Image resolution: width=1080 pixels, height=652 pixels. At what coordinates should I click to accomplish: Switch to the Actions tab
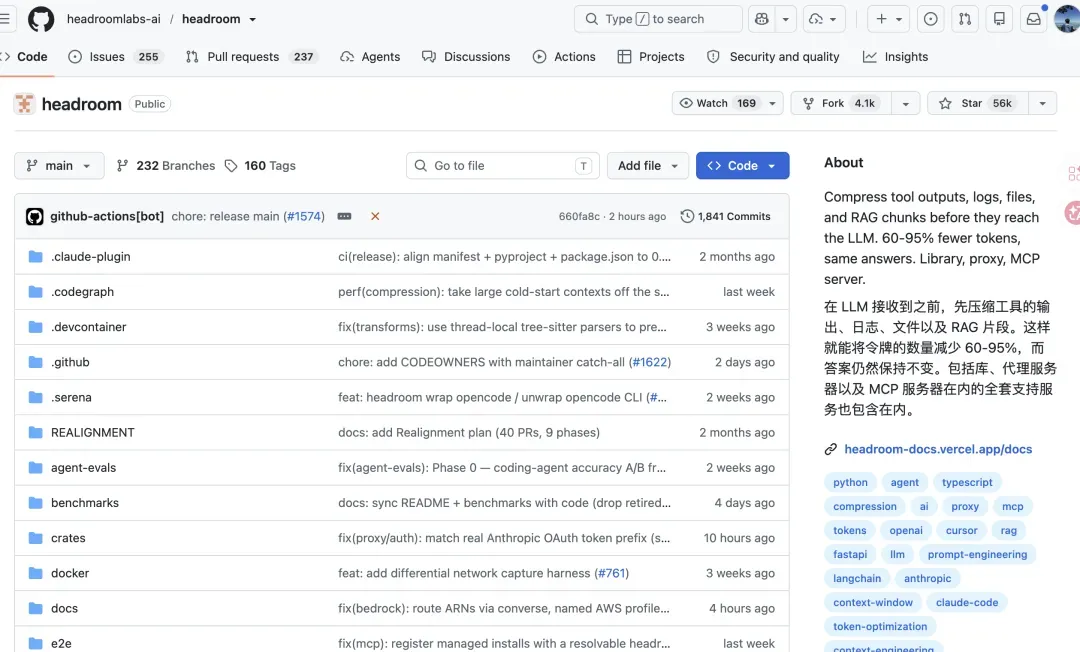pos(564,57)
